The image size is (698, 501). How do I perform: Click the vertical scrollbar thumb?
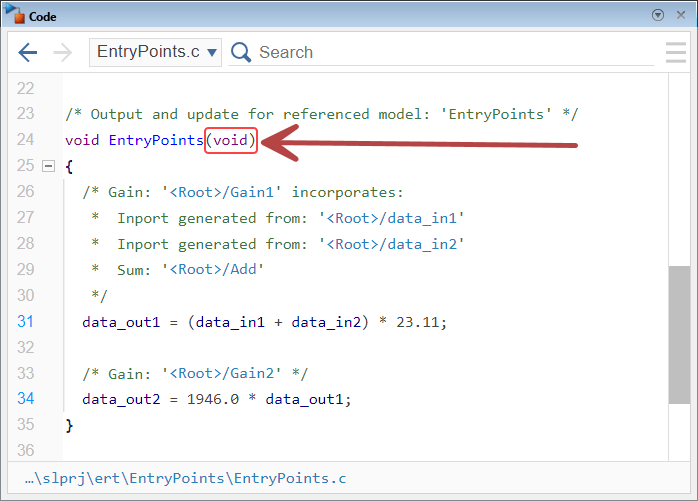(679, 335)
